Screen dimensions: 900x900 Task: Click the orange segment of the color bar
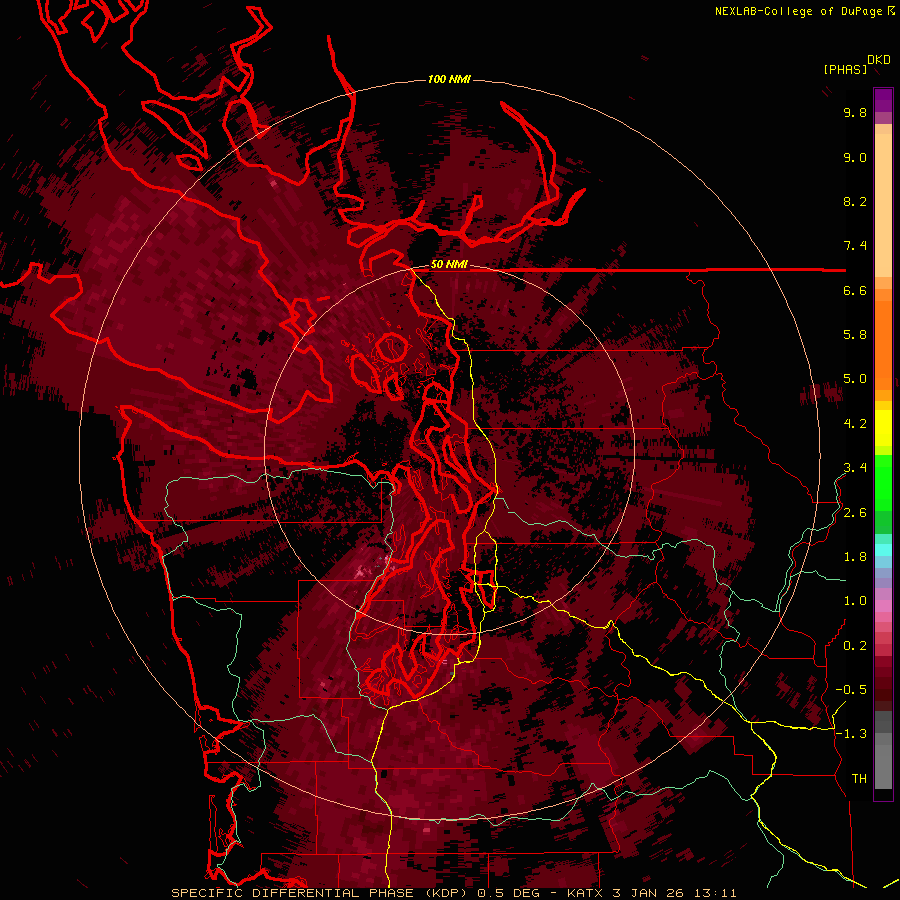(x=883, y=344)
